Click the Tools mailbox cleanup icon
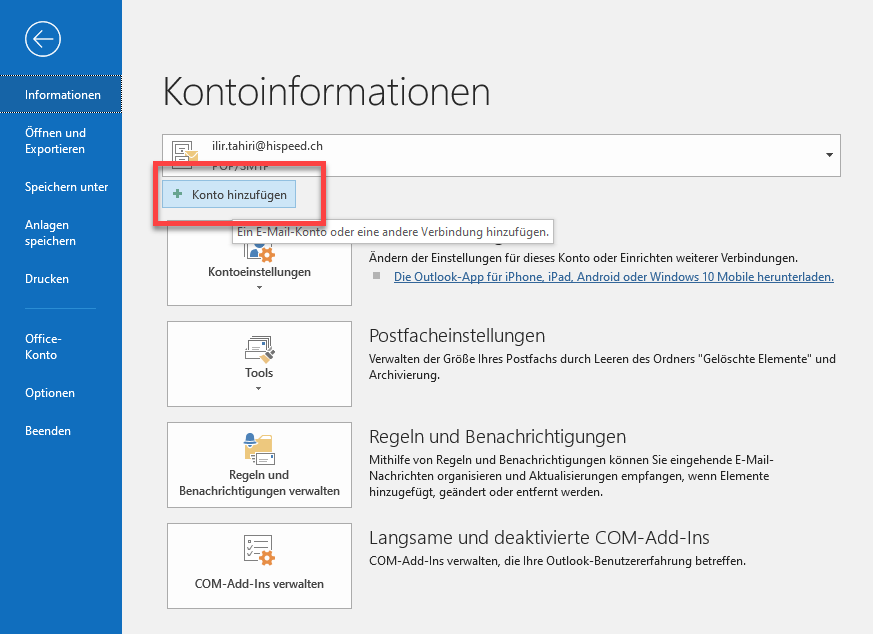The height and width of the screenshot is (634, 873). click(259, 349)
